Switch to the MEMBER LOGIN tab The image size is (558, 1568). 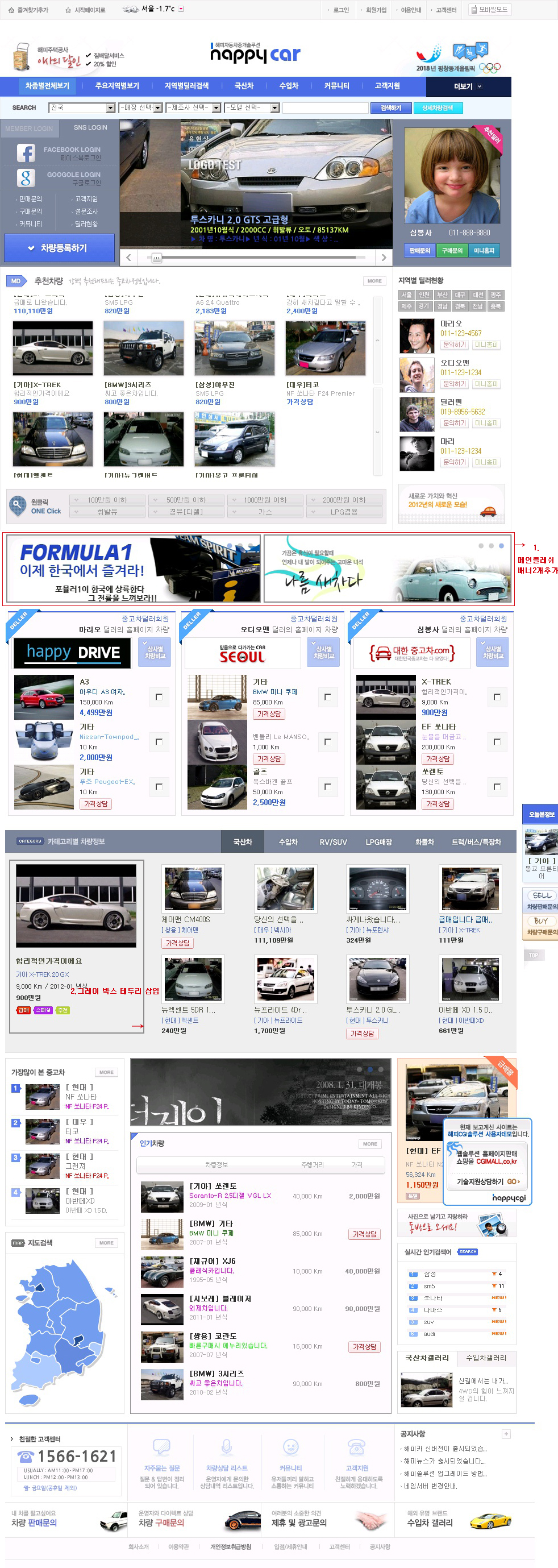[29, 128]
